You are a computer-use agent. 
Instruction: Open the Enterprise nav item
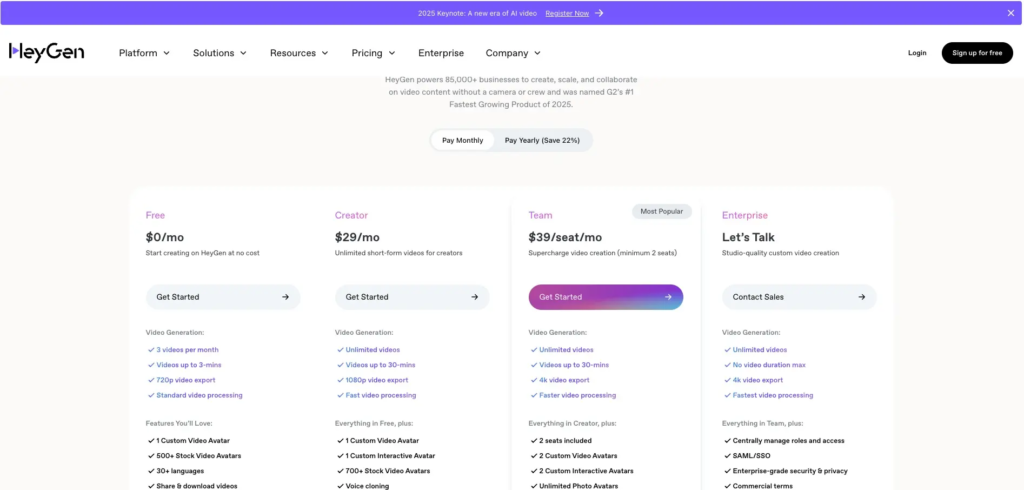[x=441, y=53]
